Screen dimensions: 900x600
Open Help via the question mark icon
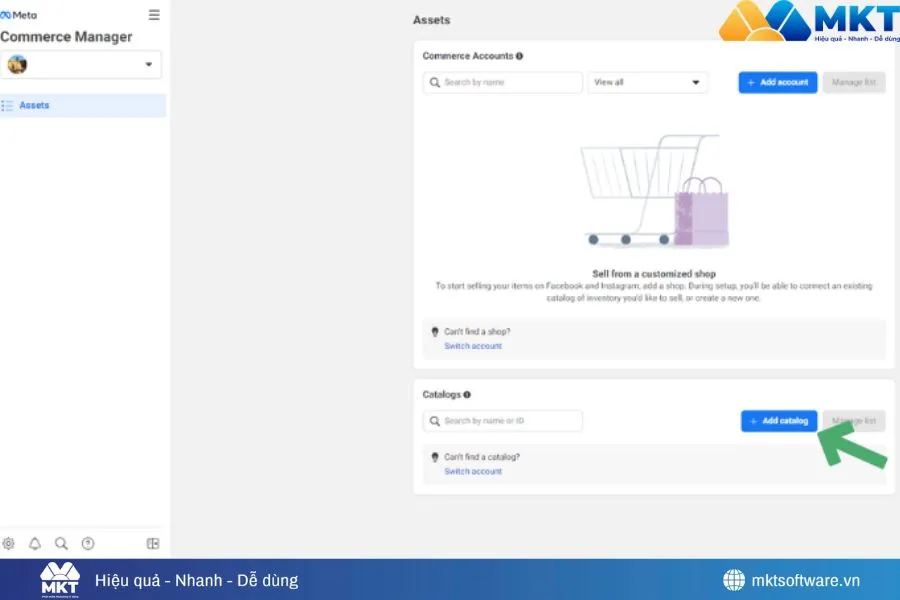(x=88, y=543)
